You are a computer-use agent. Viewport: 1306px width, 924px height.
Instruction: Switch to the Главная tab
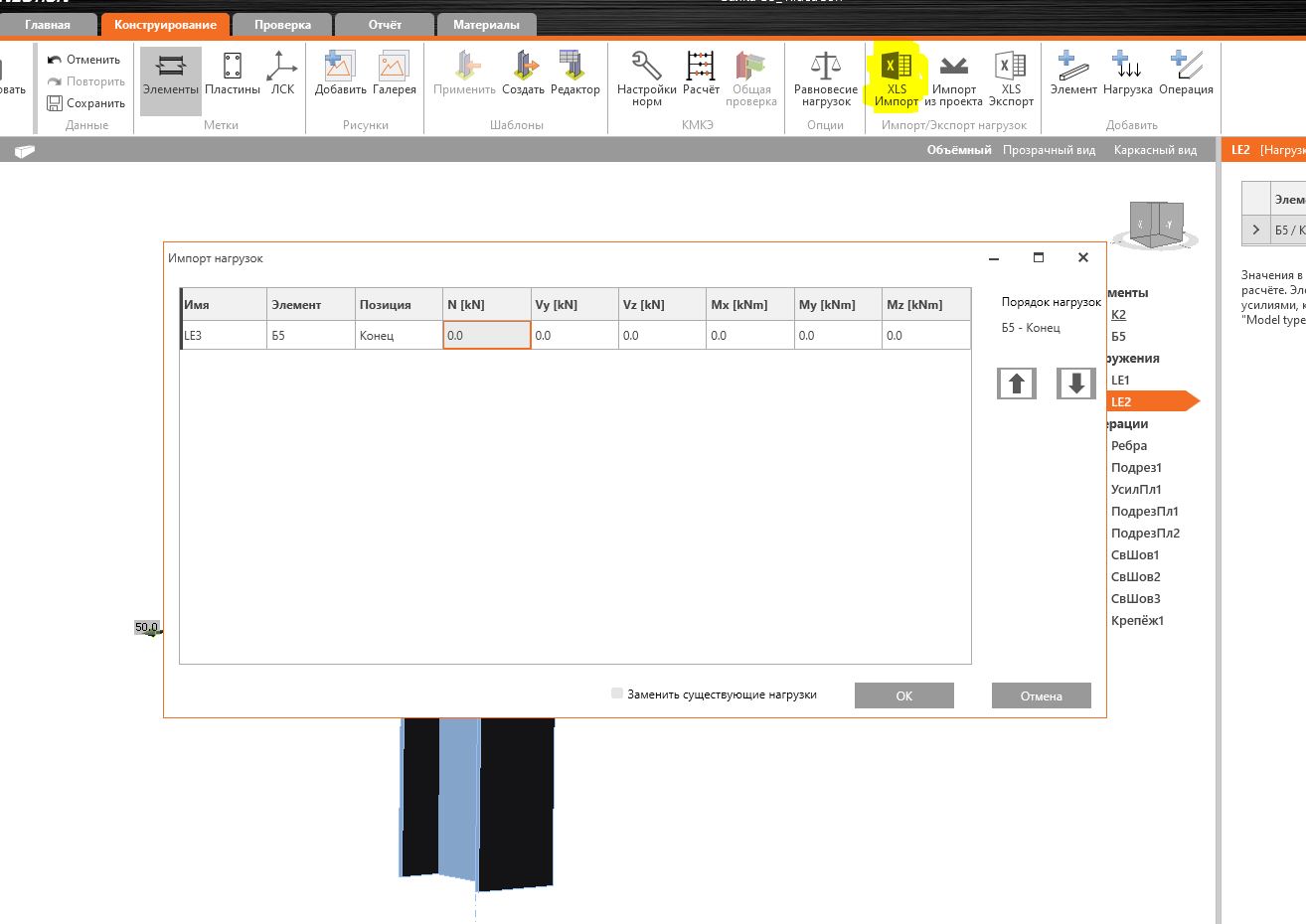pyautogui.click(x=48, y=25)
